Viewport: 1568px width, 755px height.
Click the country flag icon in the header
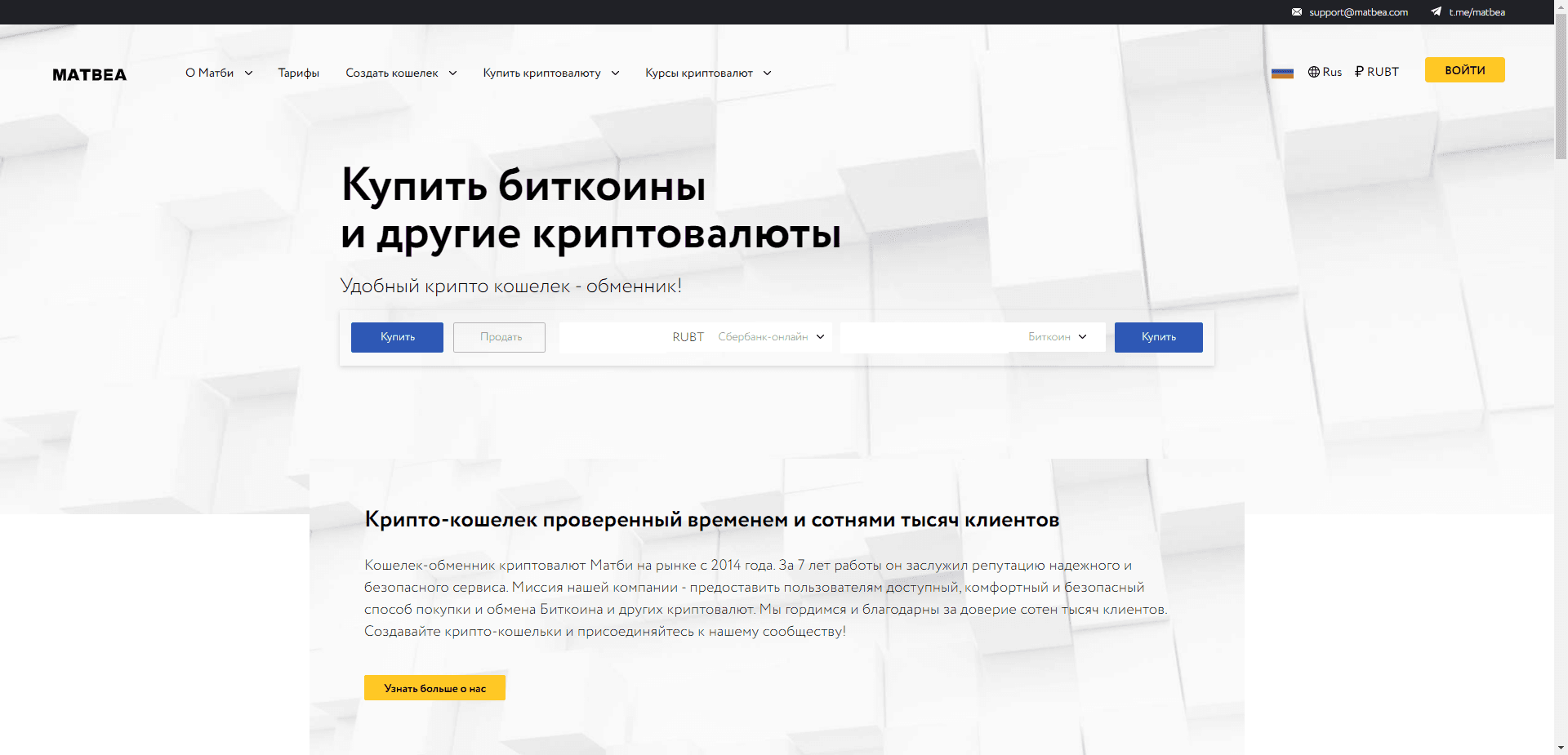(x=1283, y=73)
